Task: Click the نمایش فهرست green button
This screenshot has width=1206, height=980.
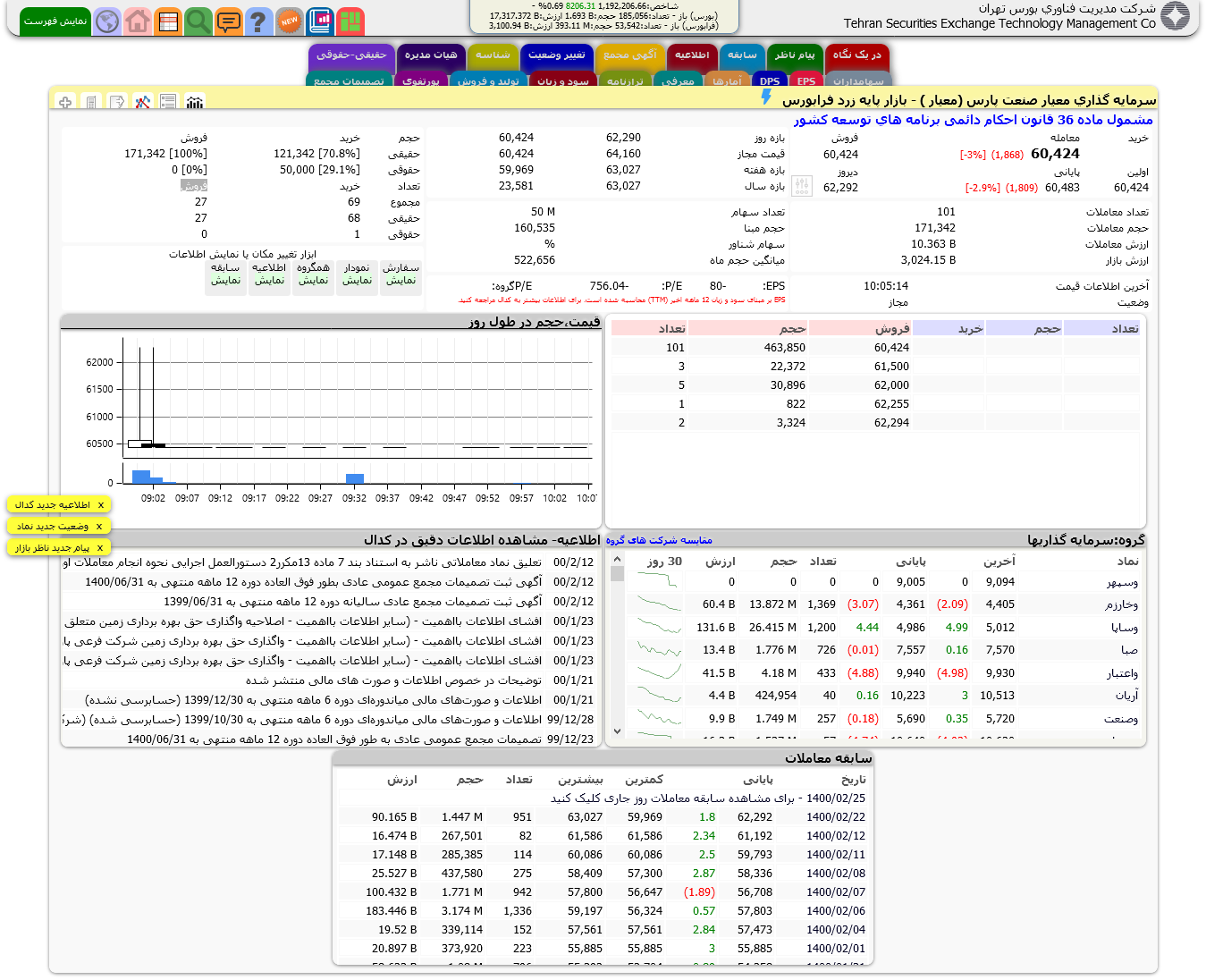Action: [55, 21]
